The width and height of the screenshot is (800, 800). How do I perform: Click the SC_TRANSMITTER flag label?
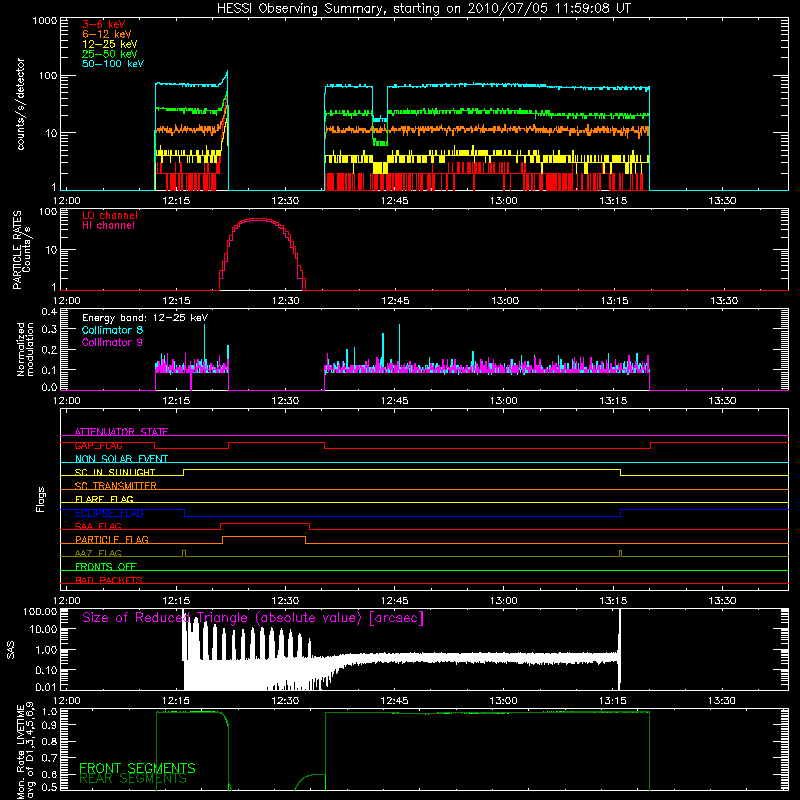pos(115,486)
